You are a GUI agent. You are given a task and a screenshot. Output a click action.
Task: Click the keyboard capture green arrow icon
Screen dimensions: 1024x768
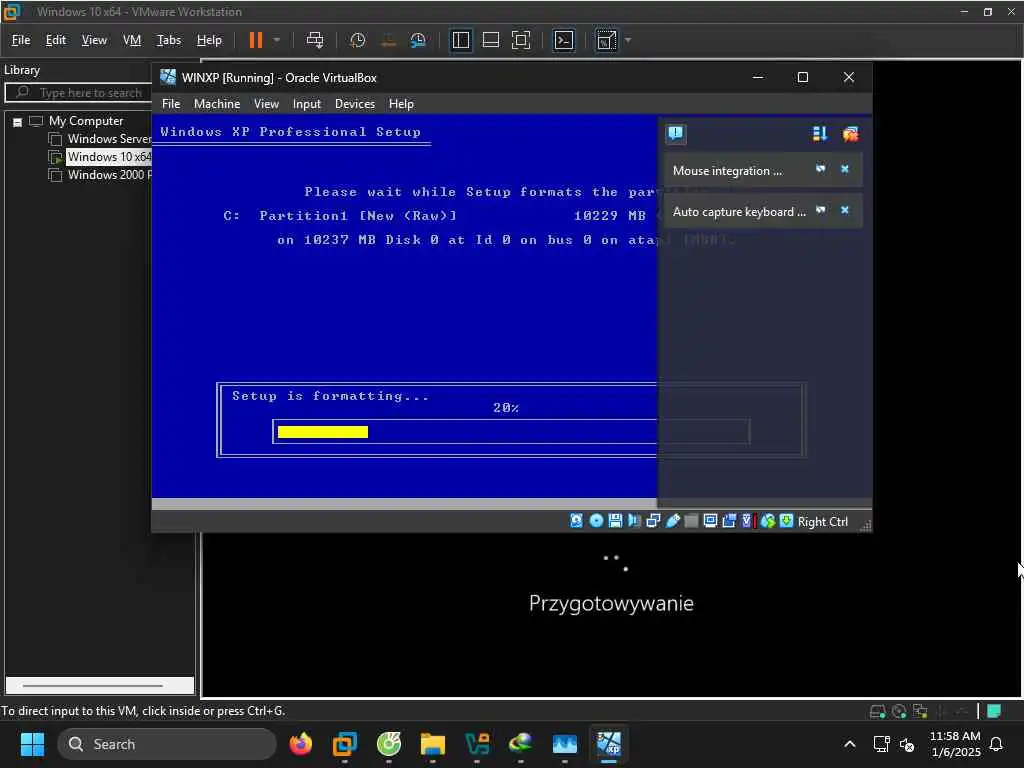pos(786,520)
